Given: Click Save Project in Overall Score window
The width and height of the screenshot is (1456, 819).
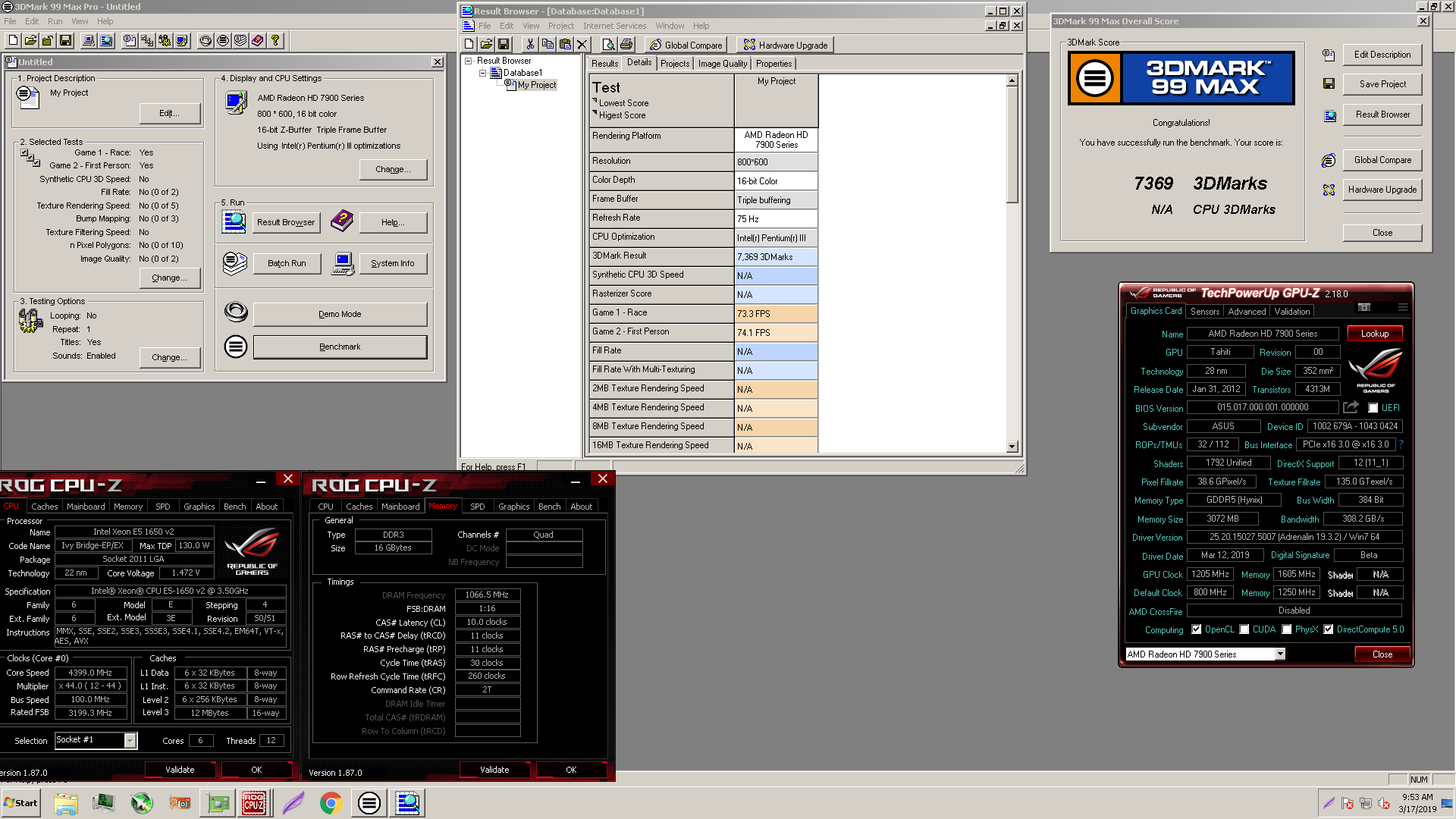Looking at the screenshot, I should click(x=1382, y=84).
